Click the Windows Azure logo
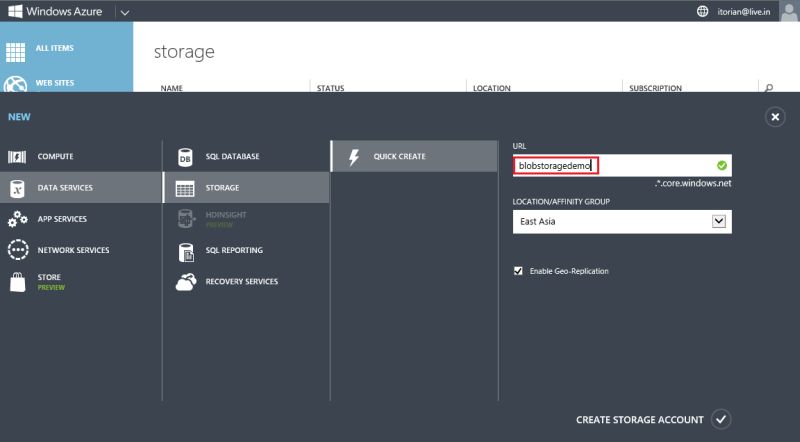 [55, 11]
